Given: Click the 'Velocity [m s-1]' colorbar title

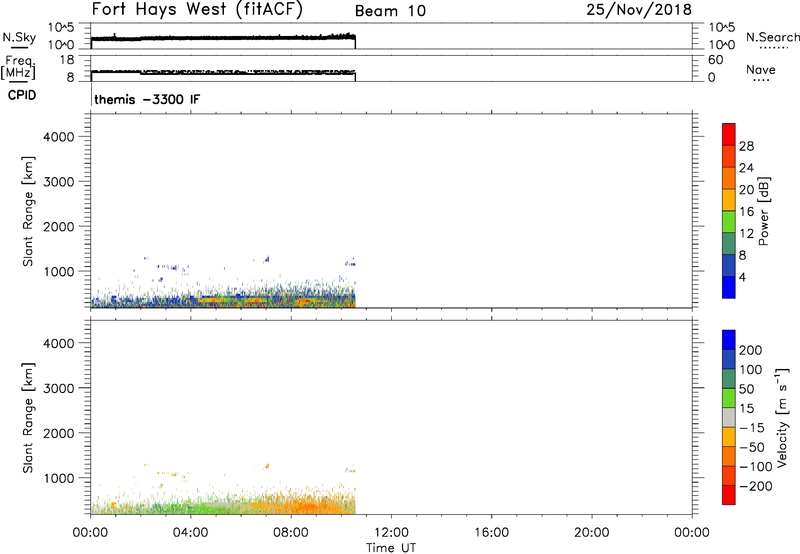Looking at the screenshot, I should tap(781, 418).
